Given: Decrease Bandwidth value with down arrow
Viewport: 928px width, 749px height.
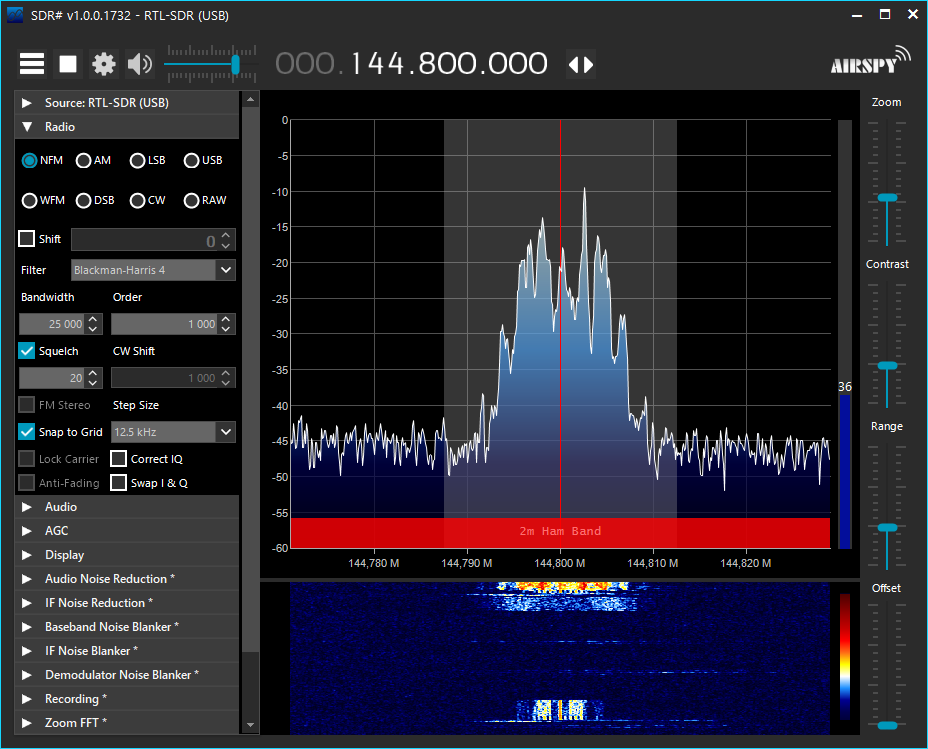Looking at the screenshot, I should click(93, 329).
